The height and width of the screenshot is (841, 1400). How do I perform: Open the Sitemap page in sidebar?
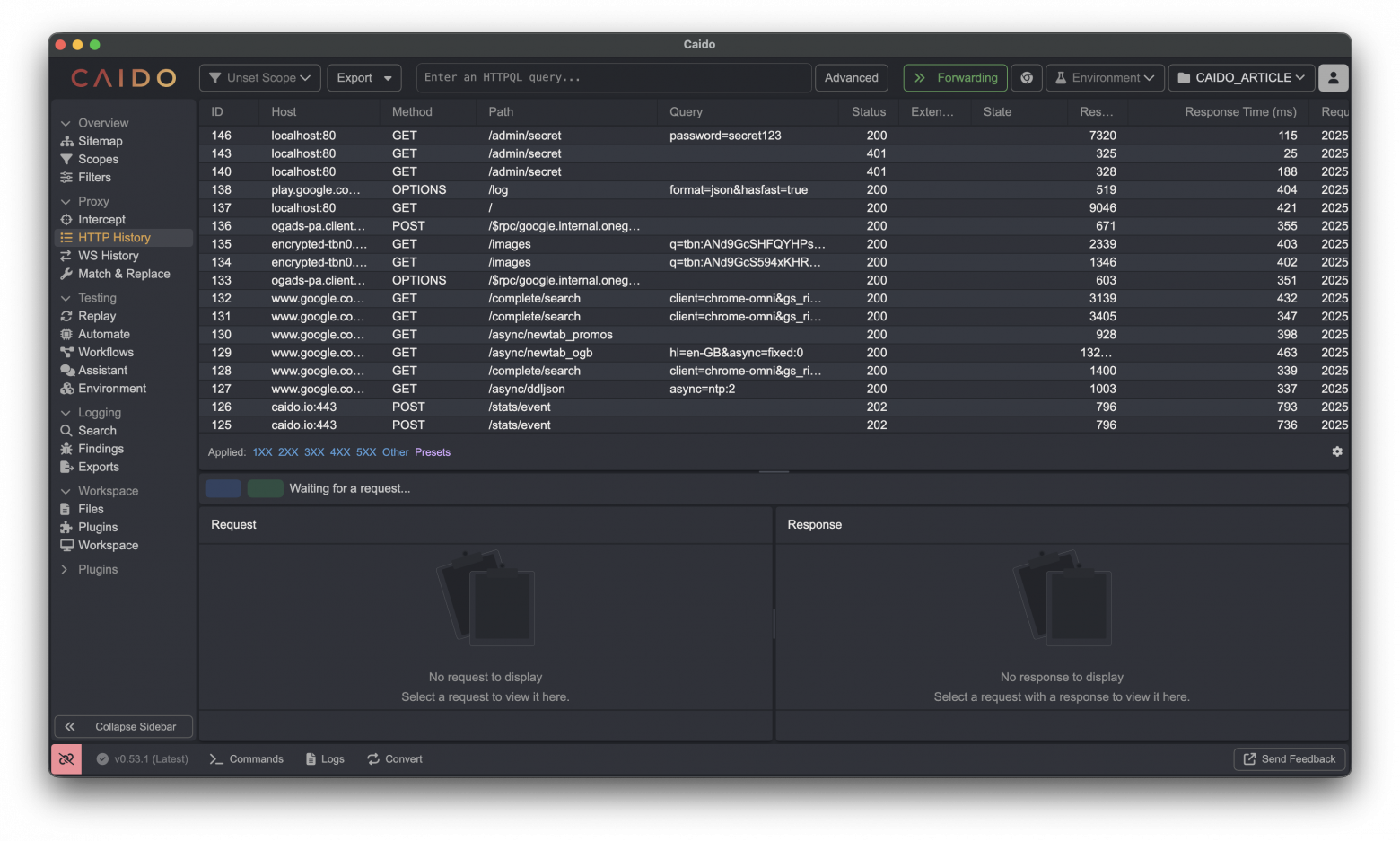(x=100, y=141)
